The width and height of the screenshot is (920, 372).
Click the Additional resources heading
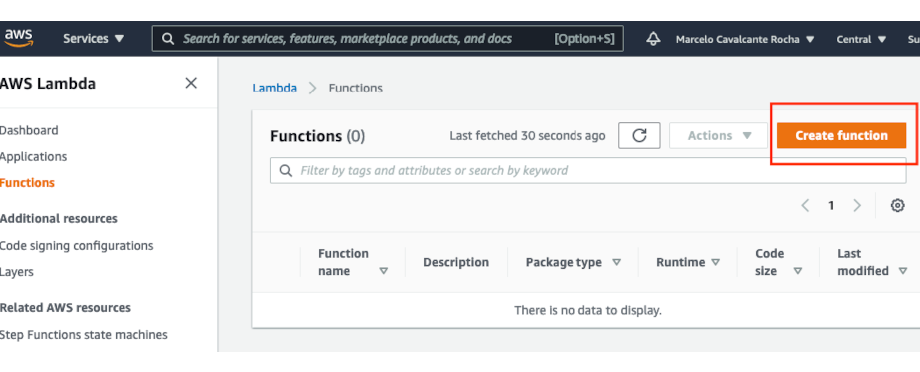coord(59,219)
